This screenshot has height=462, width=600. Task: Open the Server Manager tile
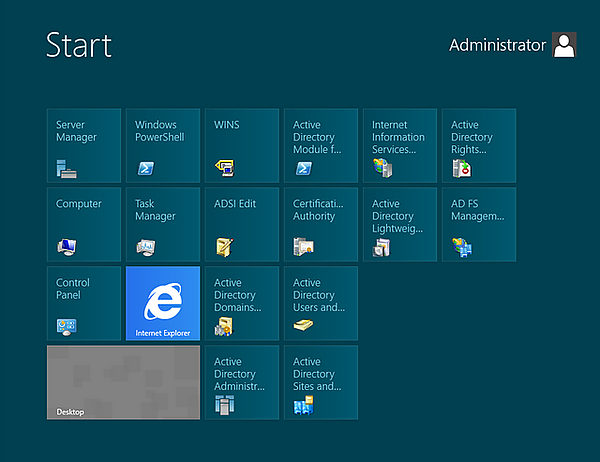(84, 145)
